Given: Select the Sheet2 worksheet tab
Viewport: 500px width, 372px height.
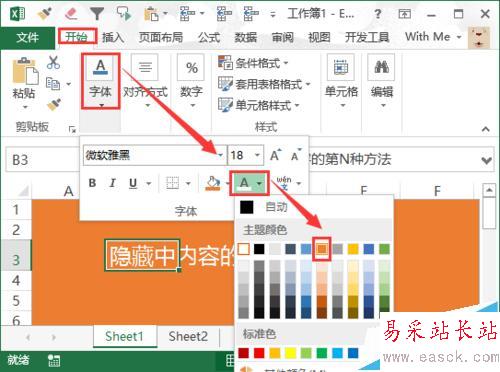Looking at the screenshot, I should coord(188,336).
